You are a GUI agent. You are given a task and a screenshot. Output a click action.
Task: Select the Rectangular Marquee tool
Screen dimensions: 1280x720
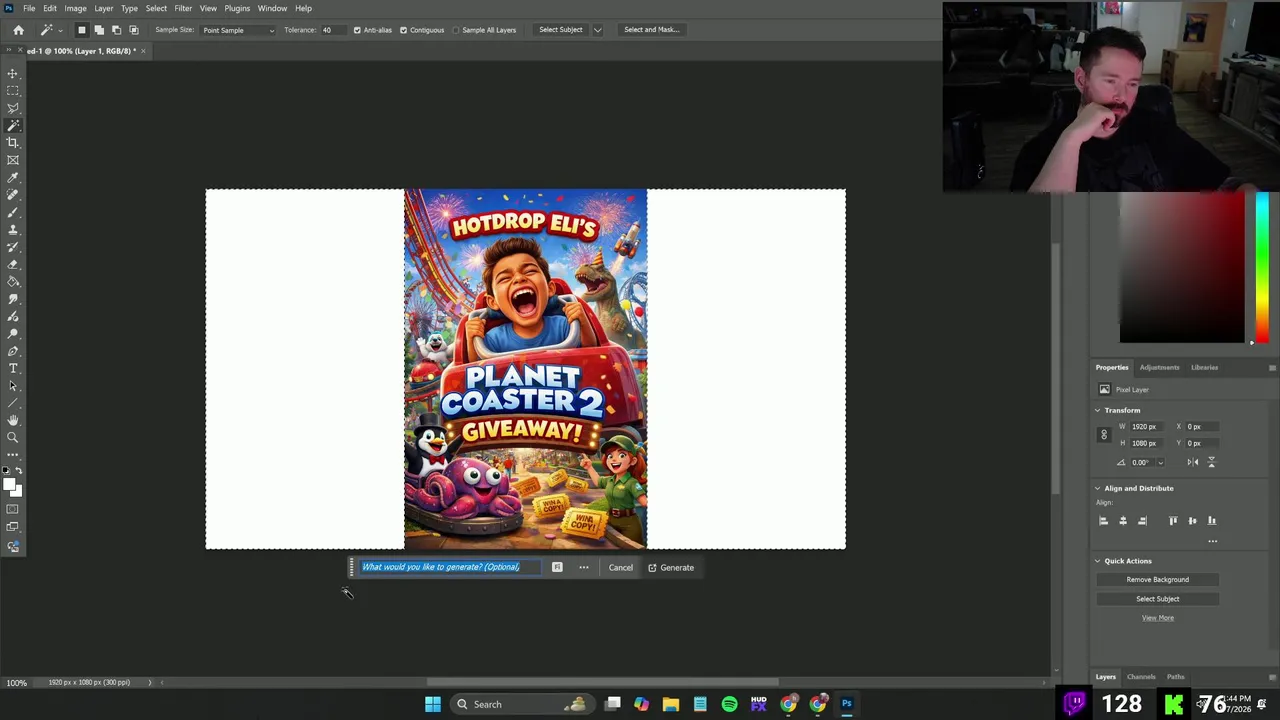(x=13, y=91)
